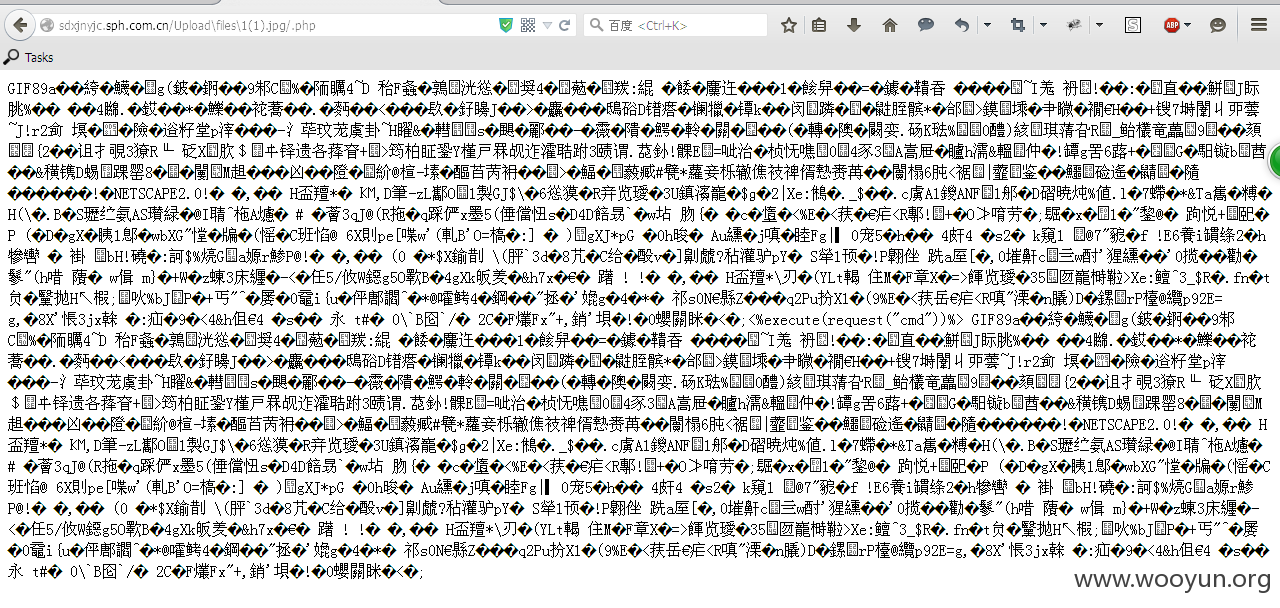This screenshot has height=608, width=1280.
Task: Go back with the Back arrow button
Action: pyautogui.click(x=20, y=25)
